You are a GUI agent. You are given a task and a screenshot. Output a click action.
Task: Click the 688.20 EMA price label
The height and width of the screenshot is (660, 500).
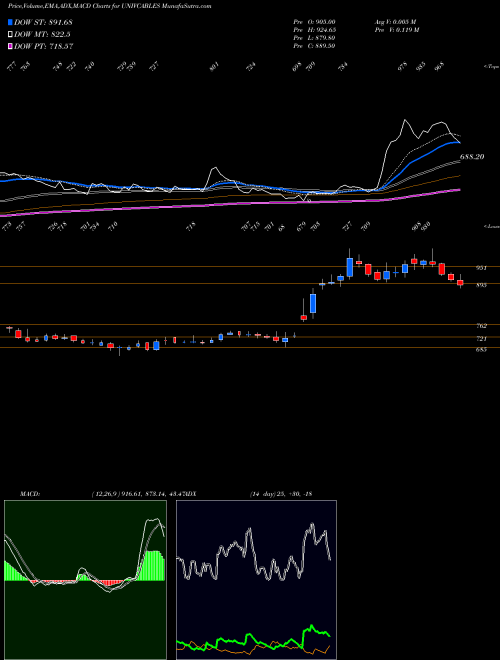pyautogui.click(x=472, y=157)
